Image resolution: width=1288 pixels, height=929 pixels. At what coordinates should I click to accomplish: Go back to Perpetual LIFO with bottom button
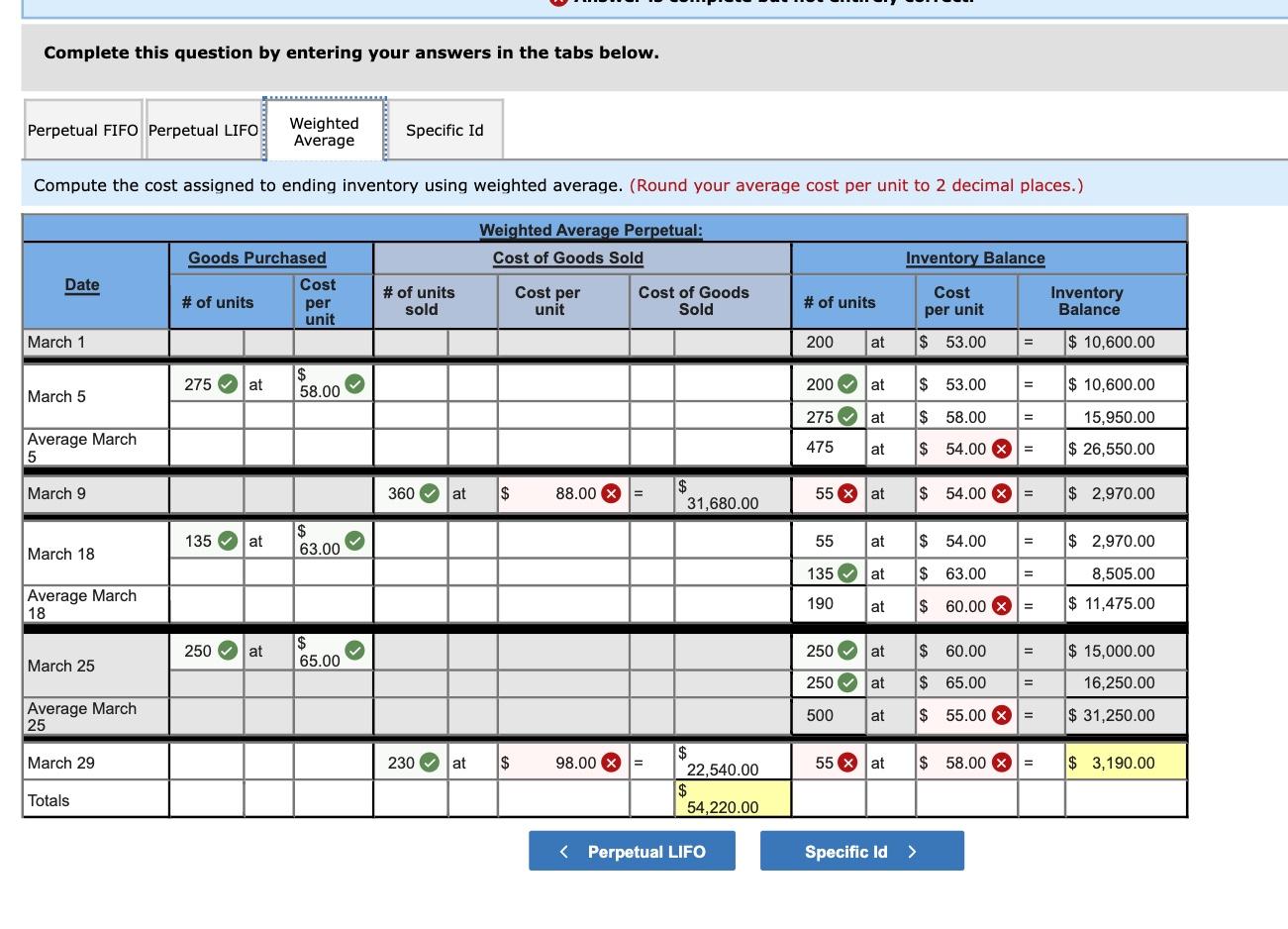632,852
